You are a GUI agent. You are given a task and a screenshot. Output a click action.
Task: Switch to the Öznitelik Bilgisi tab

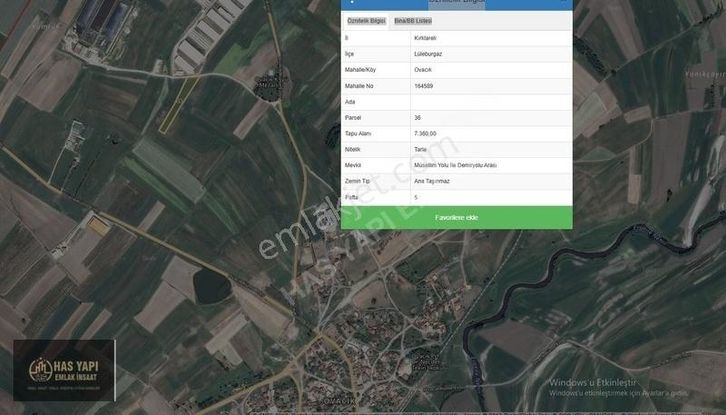(366, 21)
